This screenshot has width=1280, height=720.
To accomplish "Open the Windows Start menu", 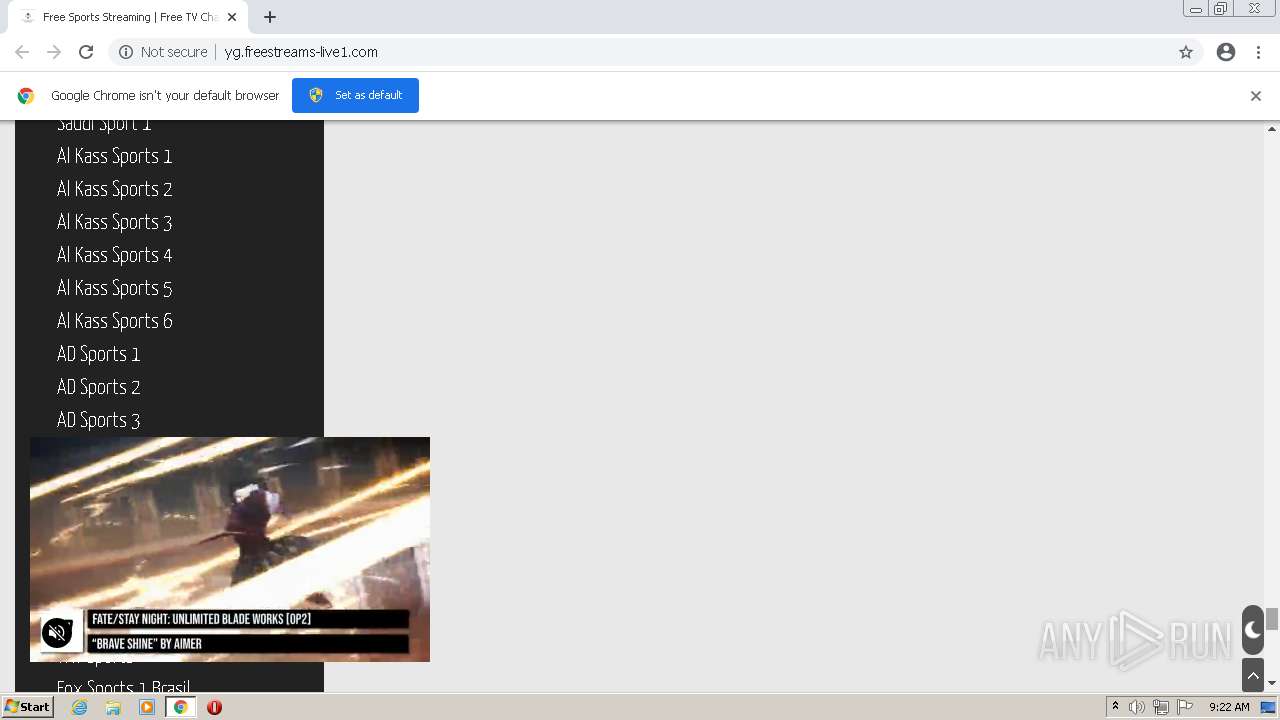I will tap(27, 707).
